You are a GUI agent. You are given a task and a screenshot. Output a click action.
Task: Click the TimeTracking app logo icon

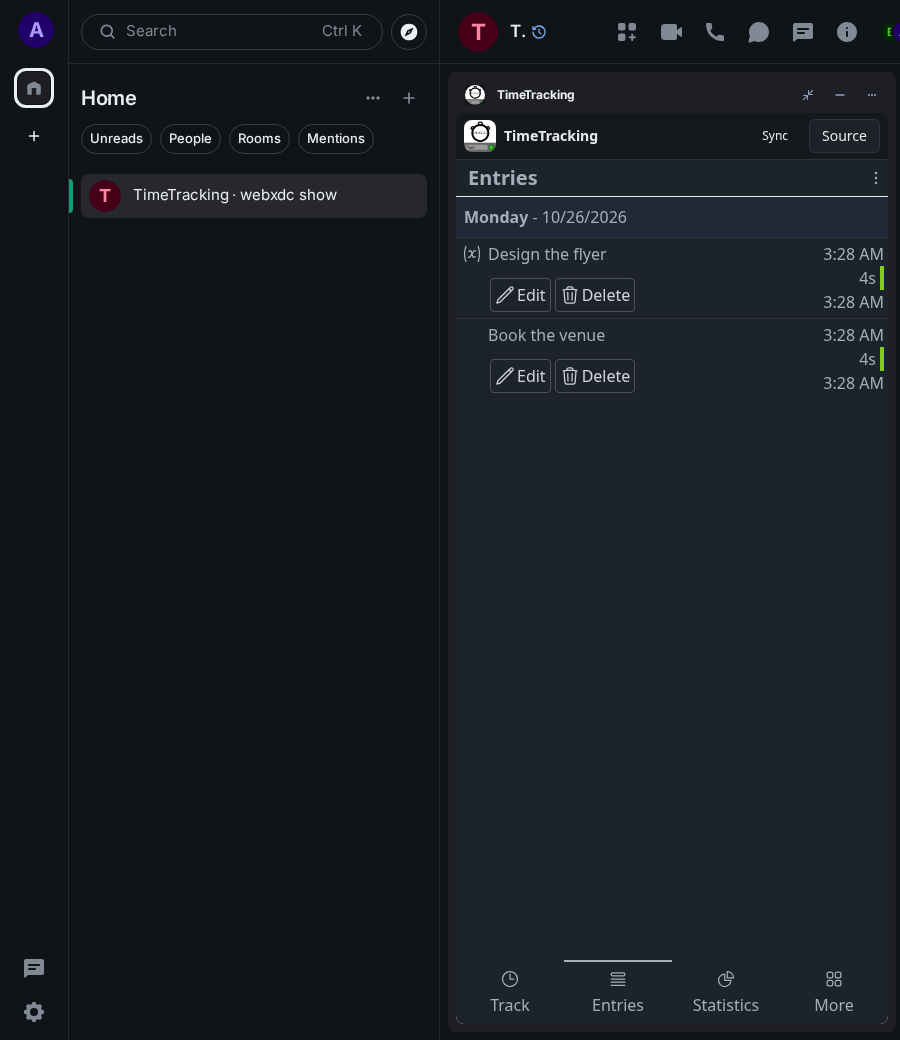point(480,136)
